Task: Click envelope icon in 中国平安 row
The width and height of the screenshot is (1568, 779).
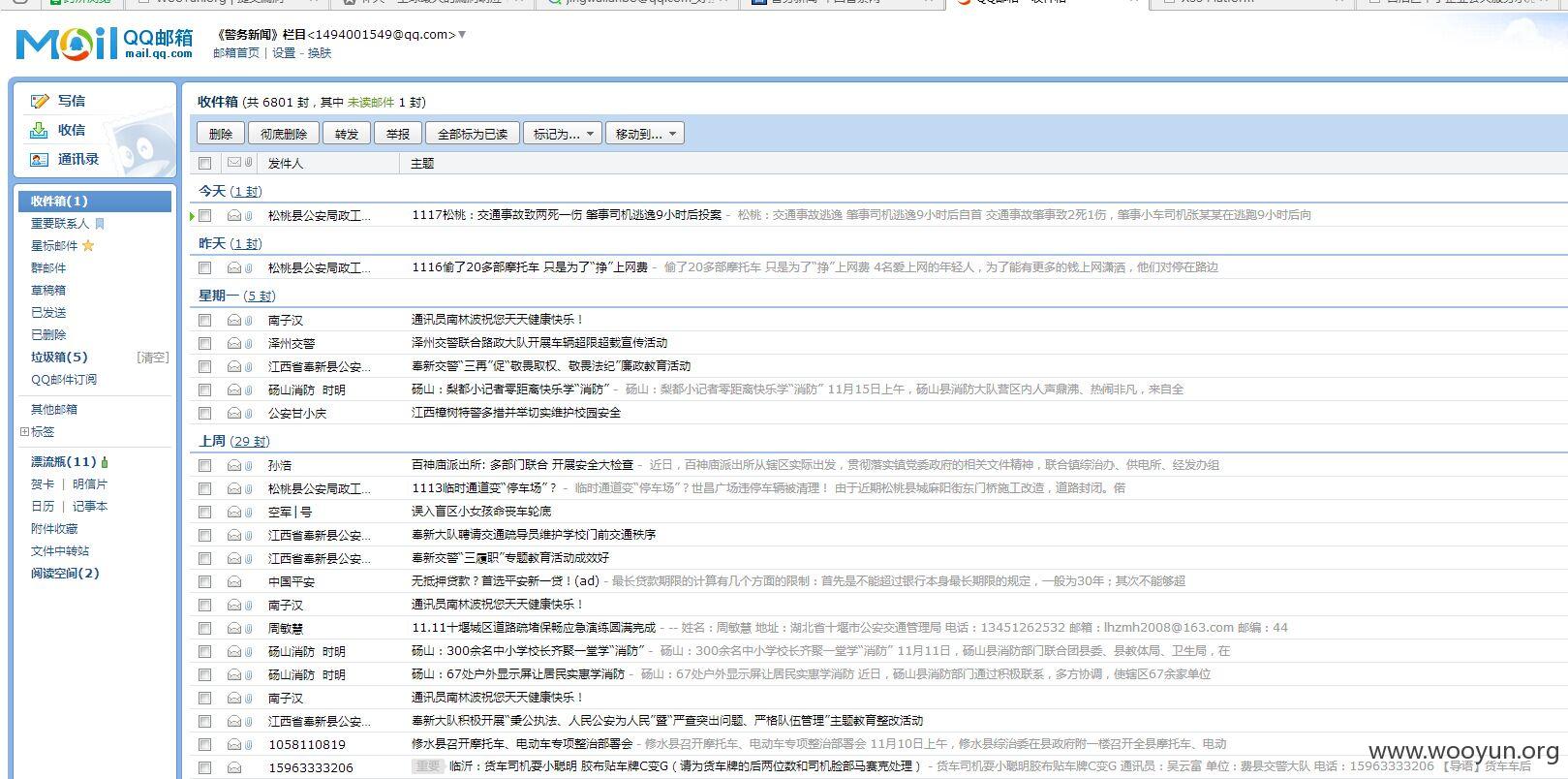Action: tap(233, 581)
